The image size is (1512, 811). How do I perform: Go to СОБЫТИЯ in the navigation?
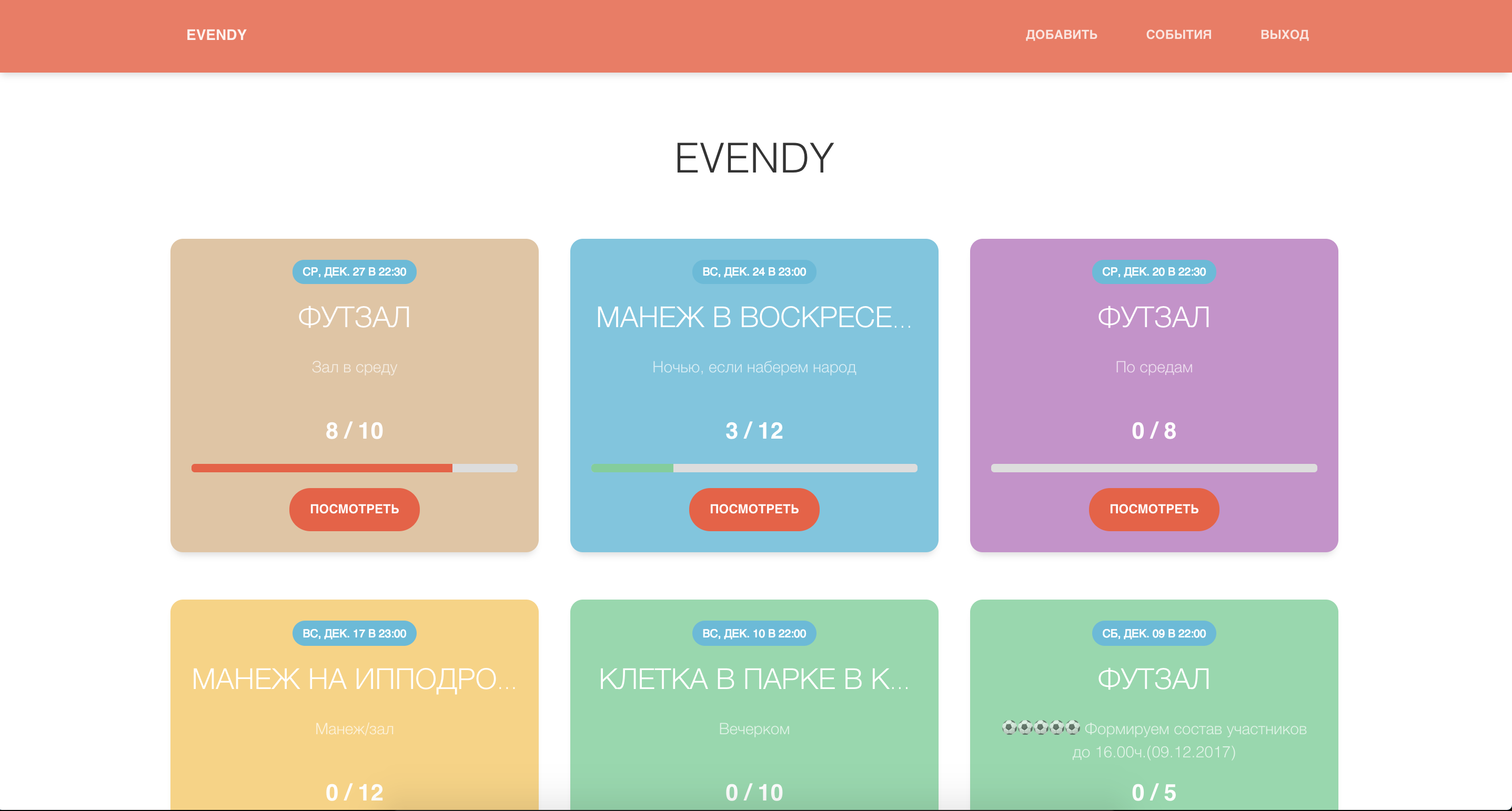pos(1178,35)
